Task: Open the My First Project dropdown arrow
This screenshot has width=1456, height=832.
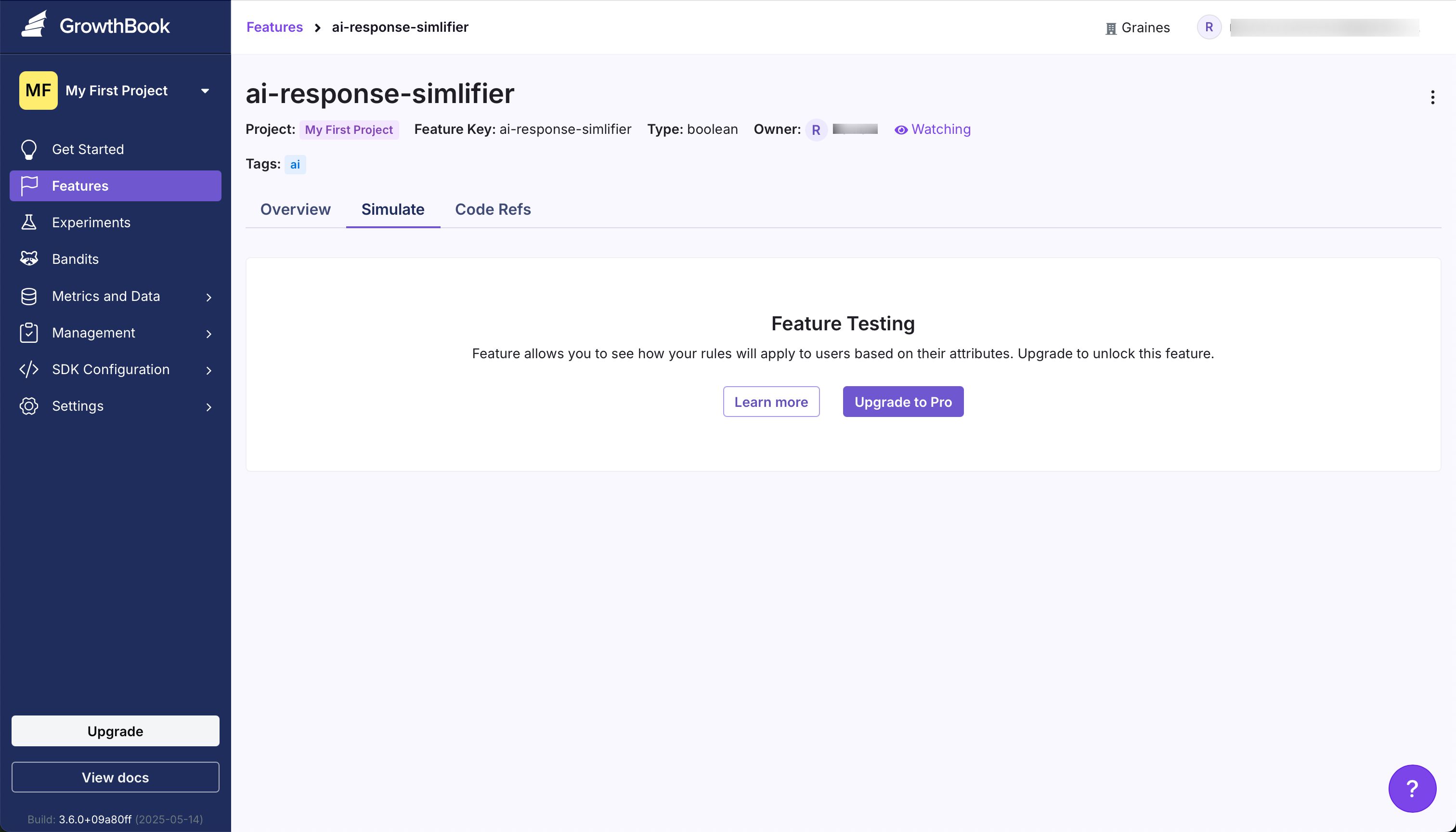Action: [x=205, y=91]
